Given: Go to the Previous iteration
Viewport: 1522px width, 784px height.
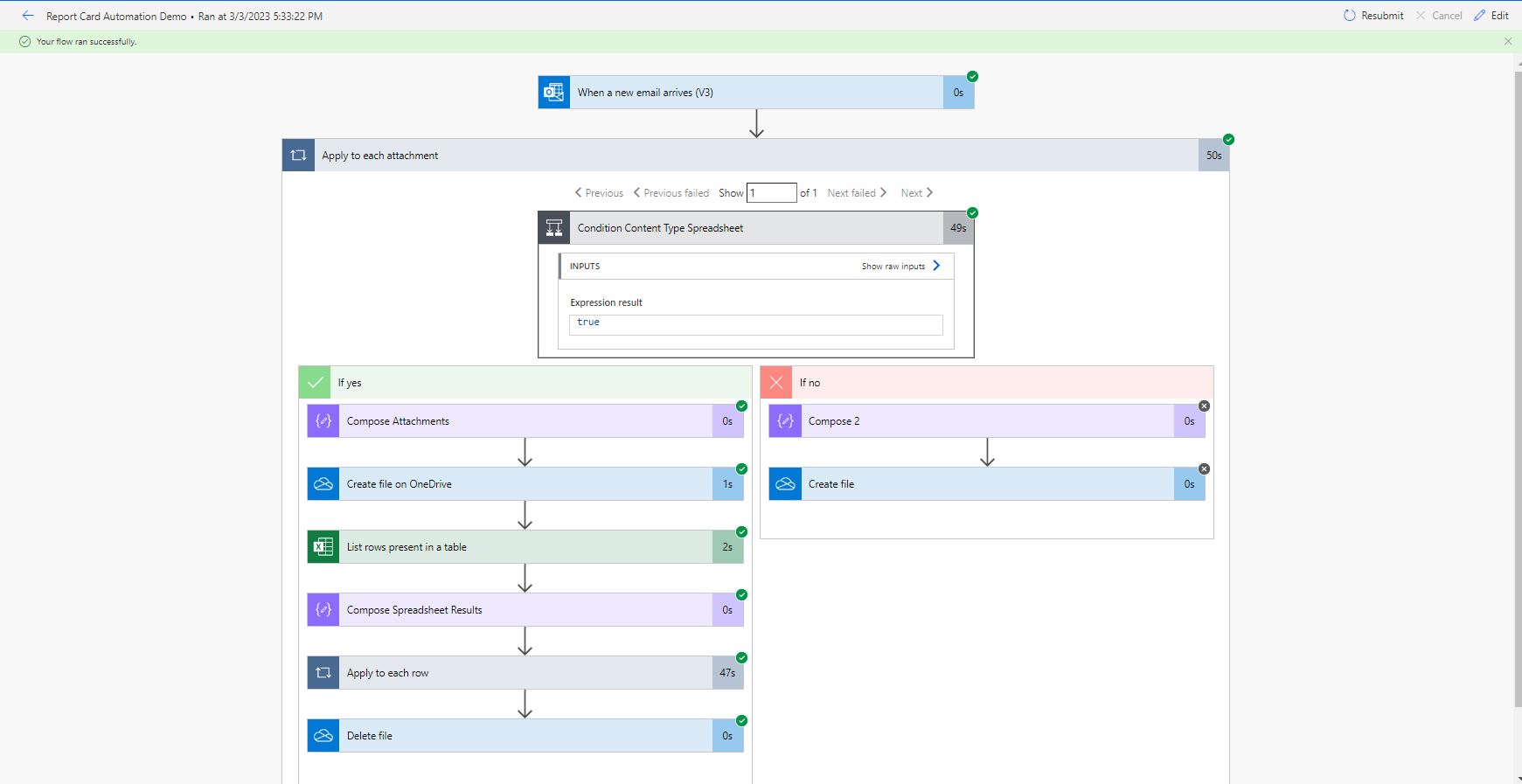Looking at the screenshot, I should (599, 193).
